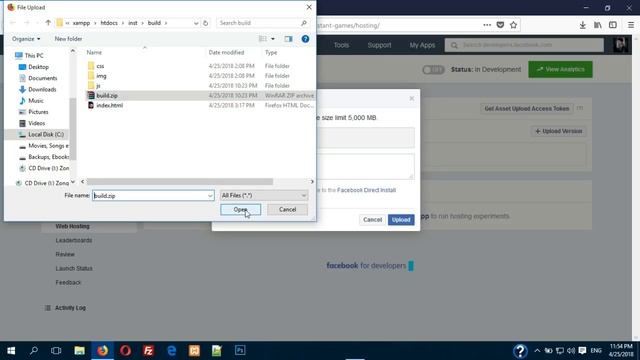Open the All Files type filter dropdown
The height and width of the screenshot is (360, 640).
click(264, 196)
